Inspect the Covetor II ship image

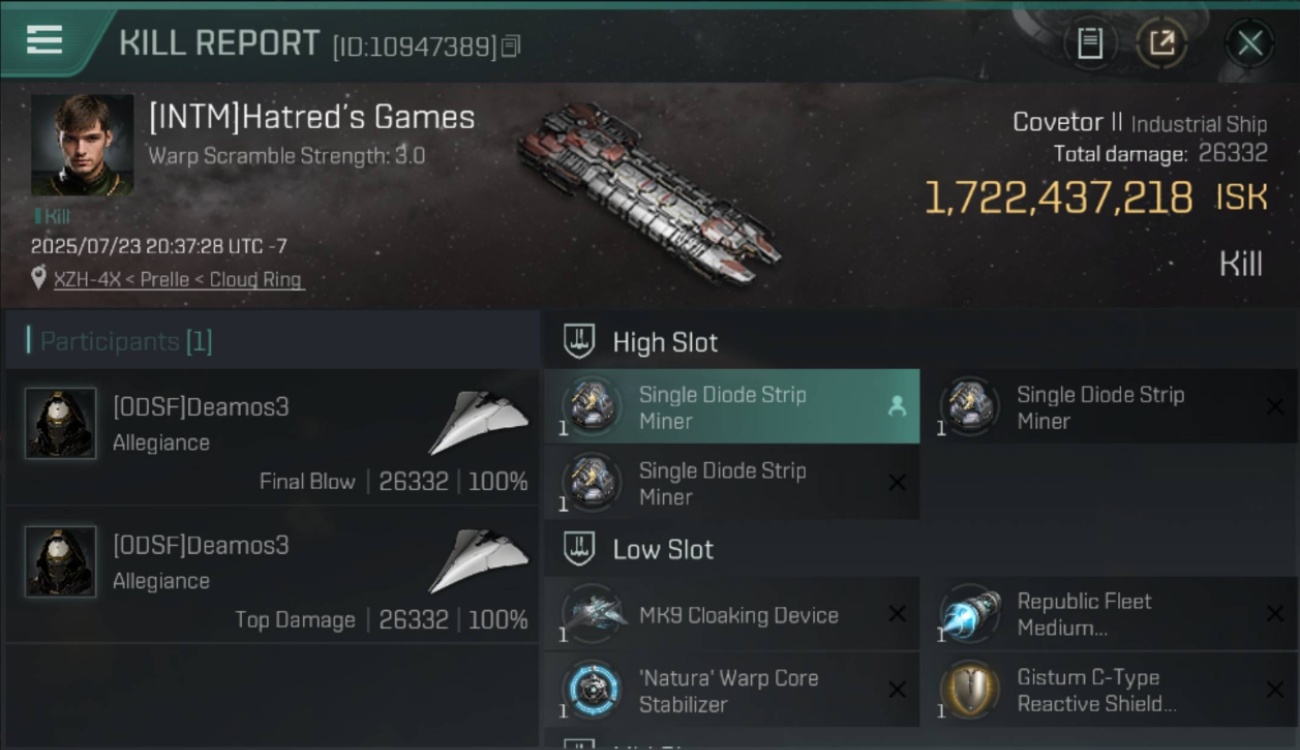(648, 194)
